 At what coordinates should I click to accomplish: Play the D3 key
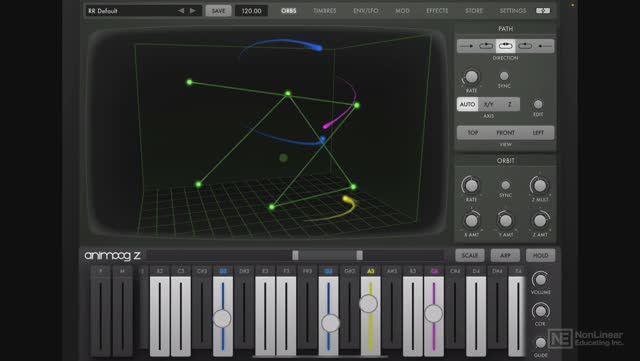[x=223, y=316]
